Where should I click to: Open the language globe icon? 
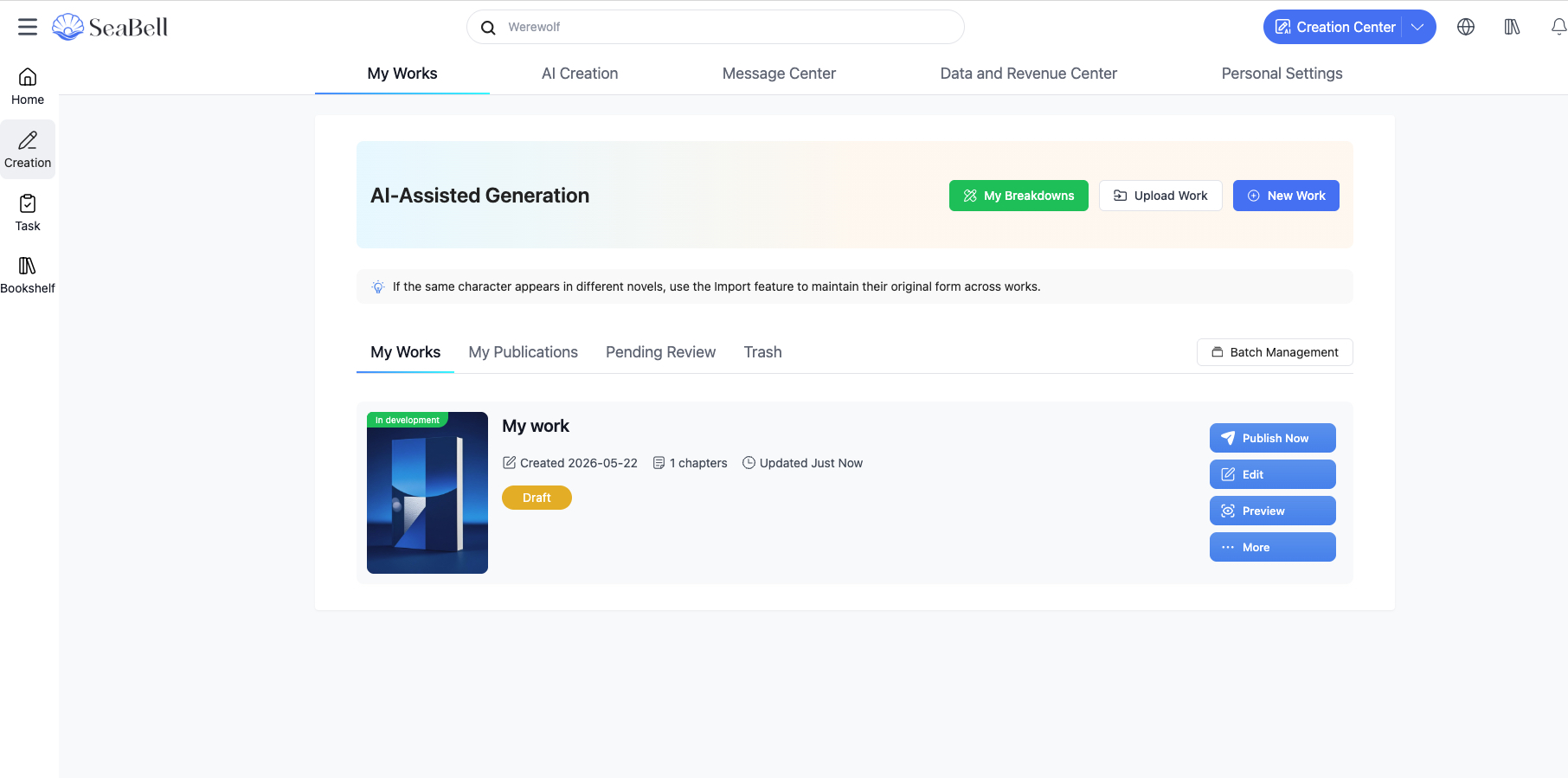pyautogui.click(x=1466, y=27)
